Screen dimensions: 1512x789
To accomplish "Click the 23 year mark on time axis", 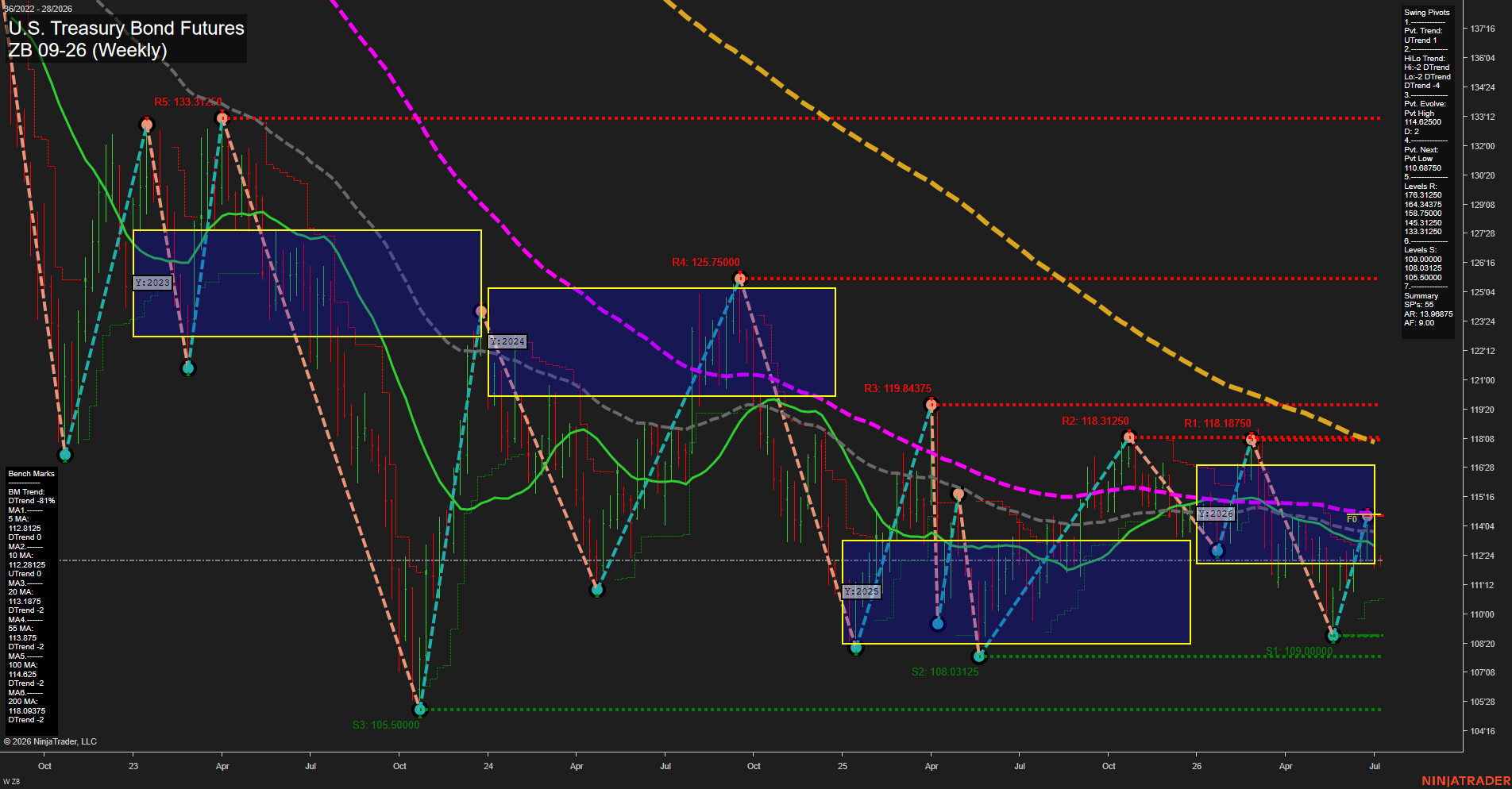I will (133, 766).
